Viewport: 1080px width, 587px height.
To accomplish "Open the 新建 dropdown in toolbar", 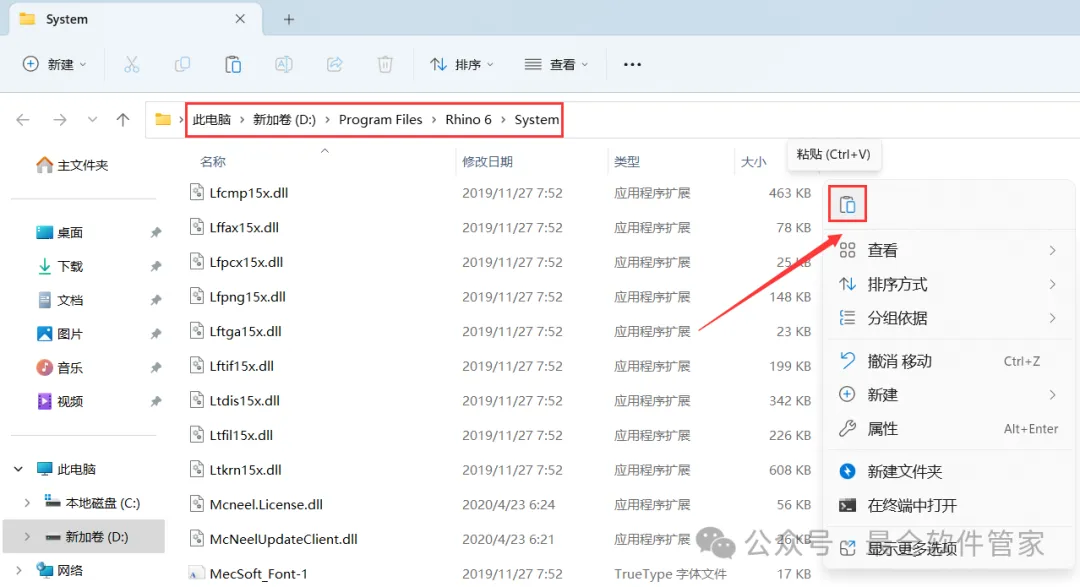I will coord(55,65).
